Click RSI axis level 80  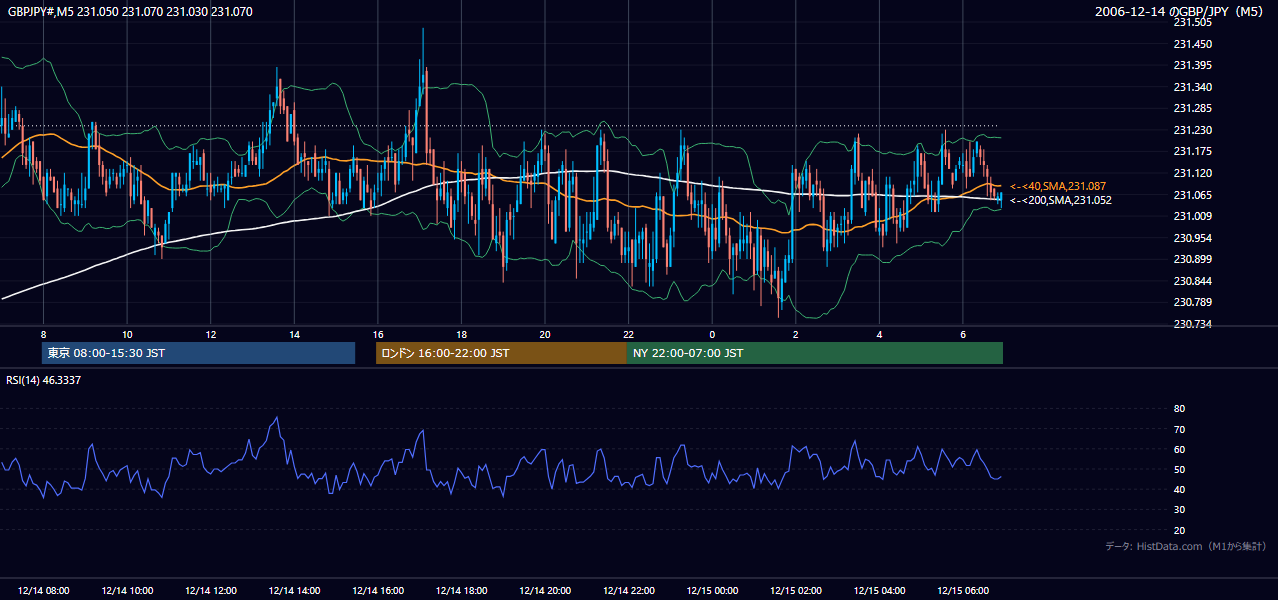[x=1179, y=409]
